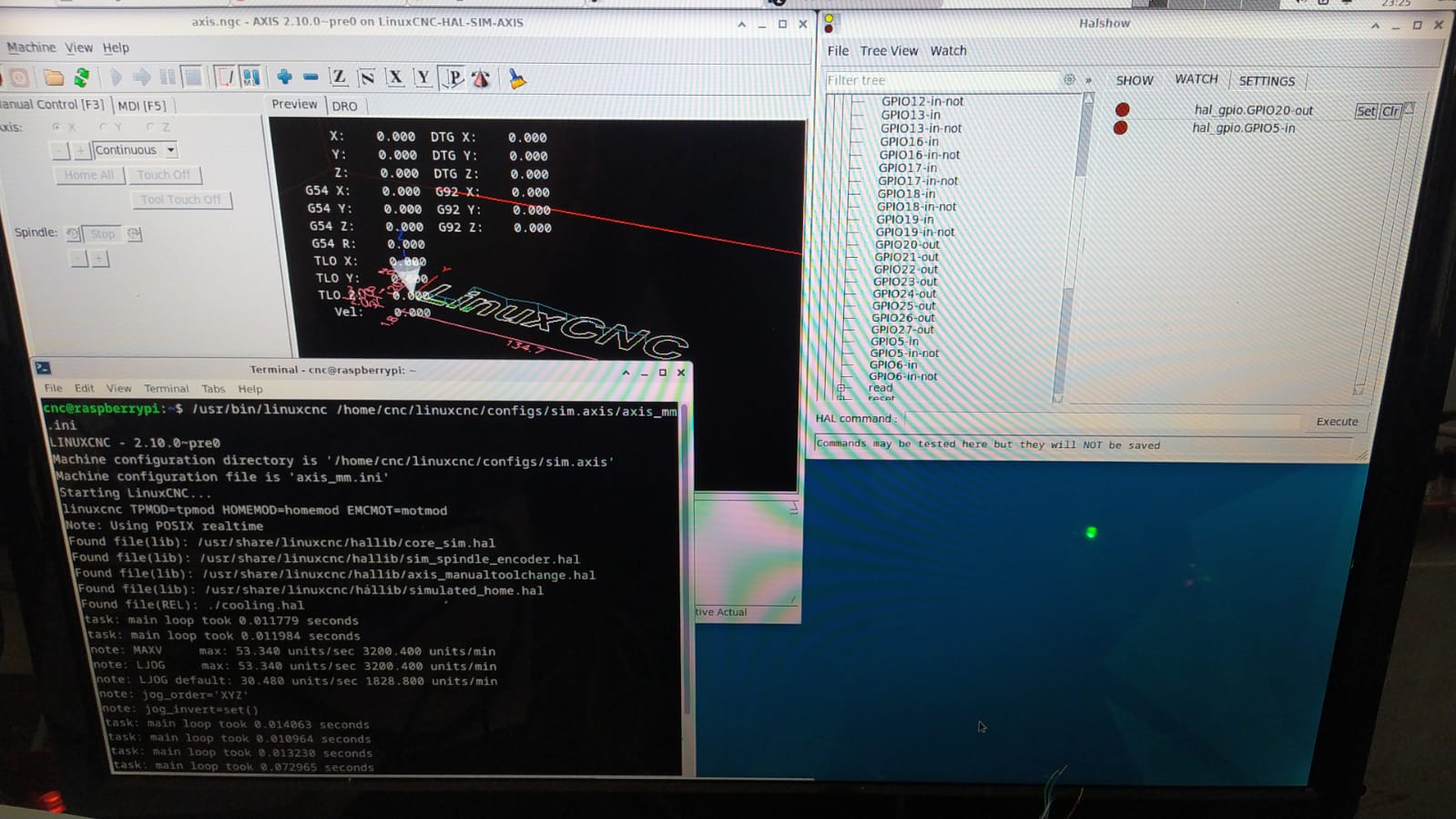Switch to rotated Z view in the preview
Screen dimensions: 1456x819
(367, 78)
